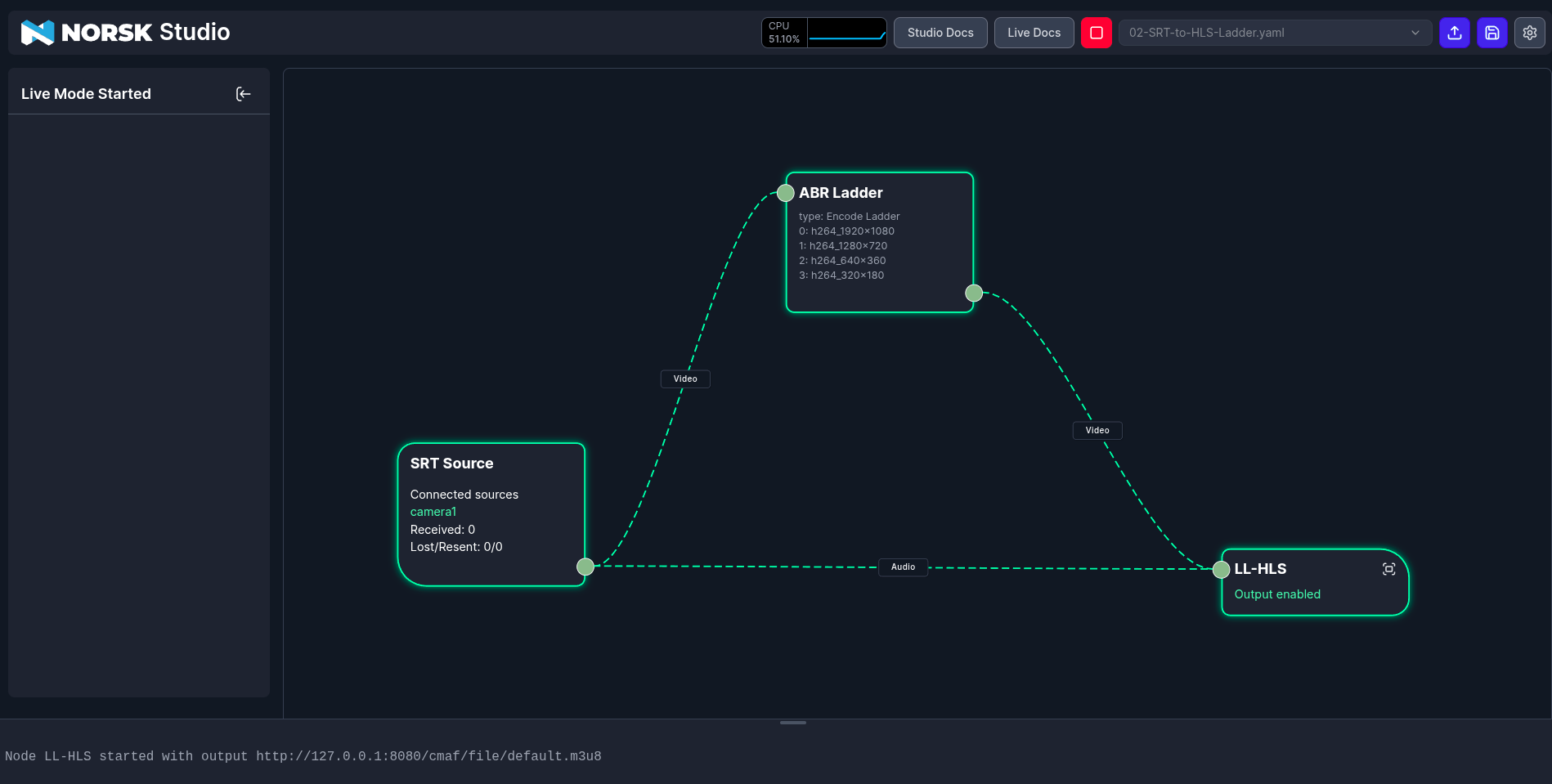Screen dimensions: 1552x784
Task: Click the Lost/Resent: 0/0 statistic
Action: coord(456,547)
